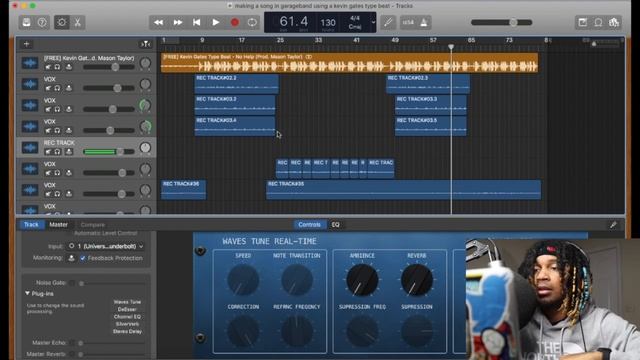Click bar 33 on the timeline ruler
Image resolution: width=640 pixels, height=360 pixels.
coord(318,40)
